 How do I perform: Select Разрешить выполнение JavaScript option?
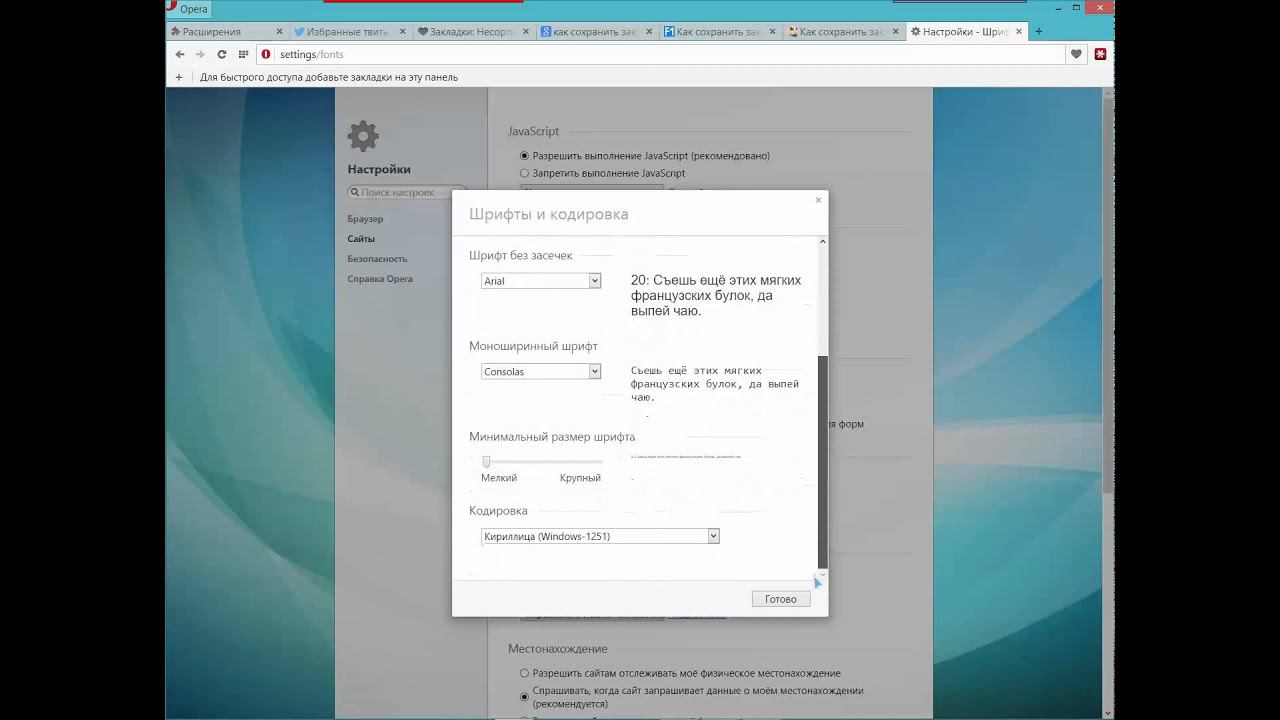coord(524,156)
